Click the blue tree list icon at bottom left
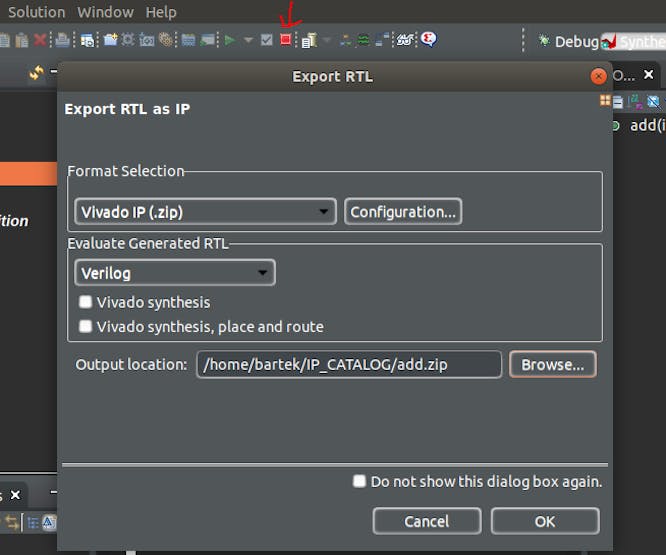The height and width of the screenshot is (555, 666). click(x=33, y=523)
